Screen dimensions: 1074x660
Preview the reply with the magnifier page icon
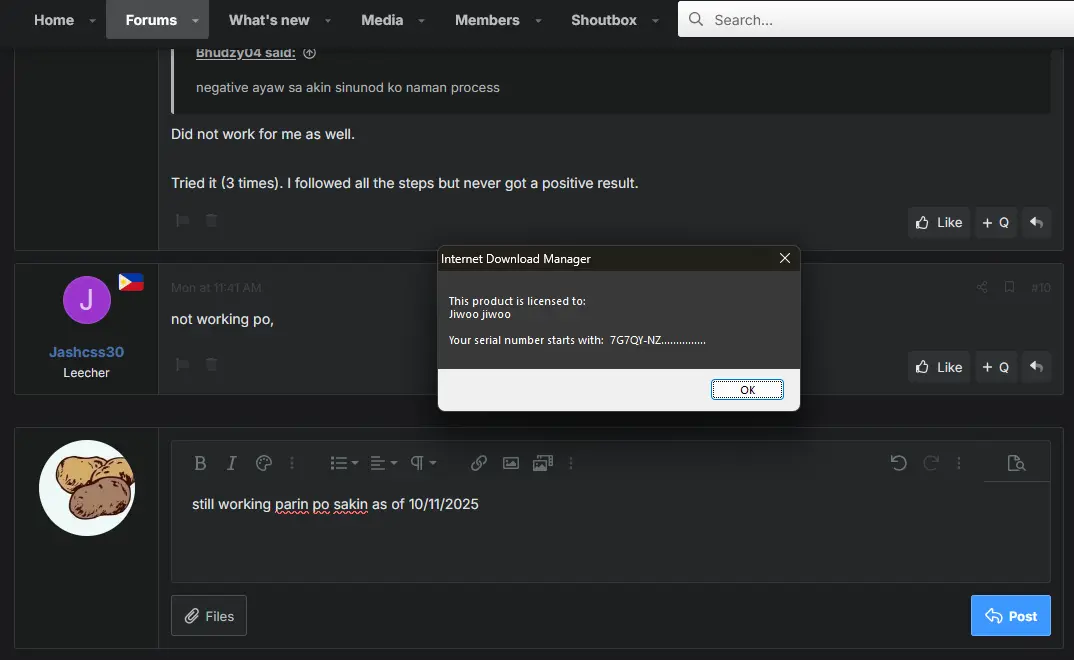(x=1016, y=464)
